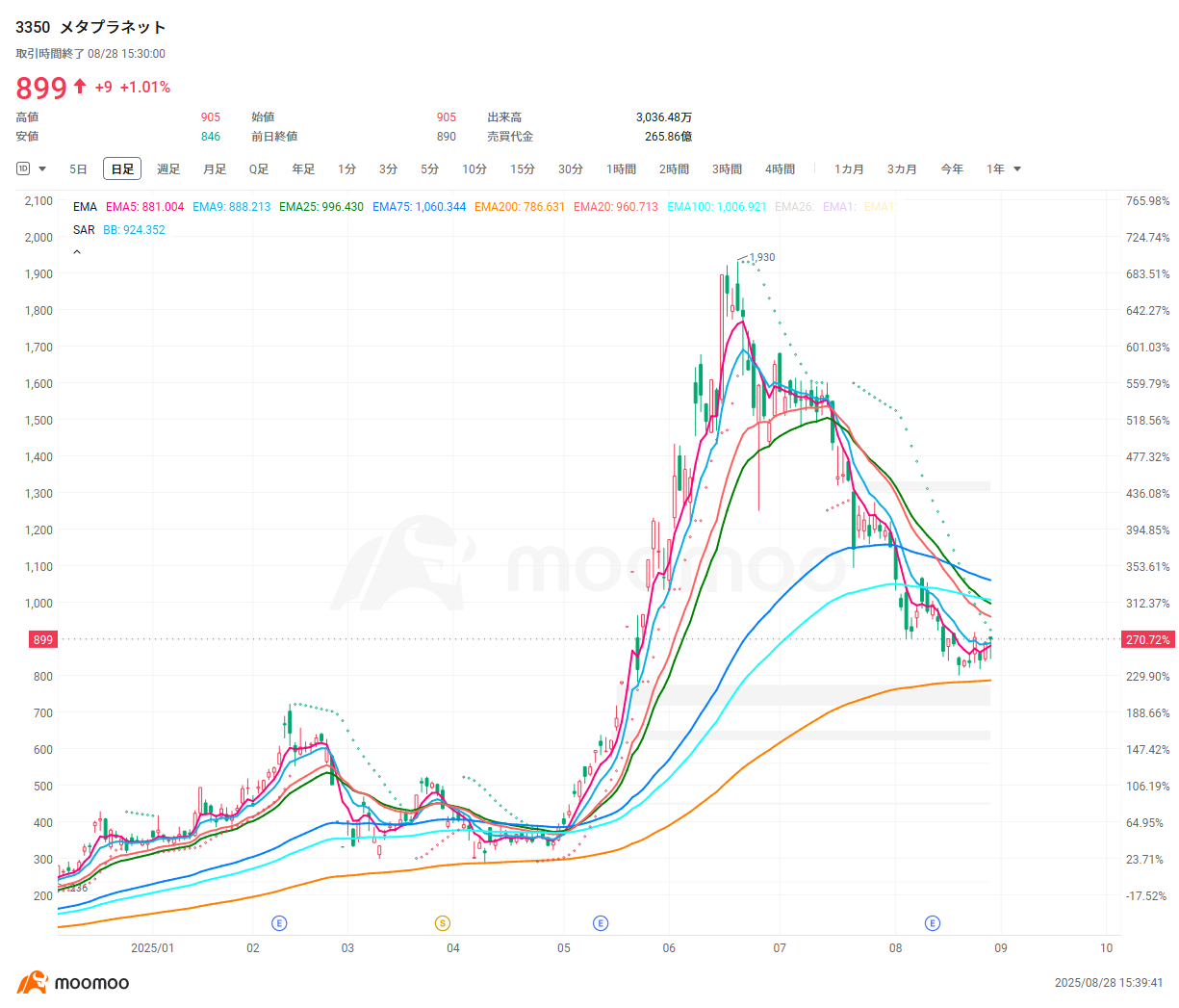Screen dimensions: 1179x1008
Task: Click the E event marker below August
Action: [x=932, y=922]
